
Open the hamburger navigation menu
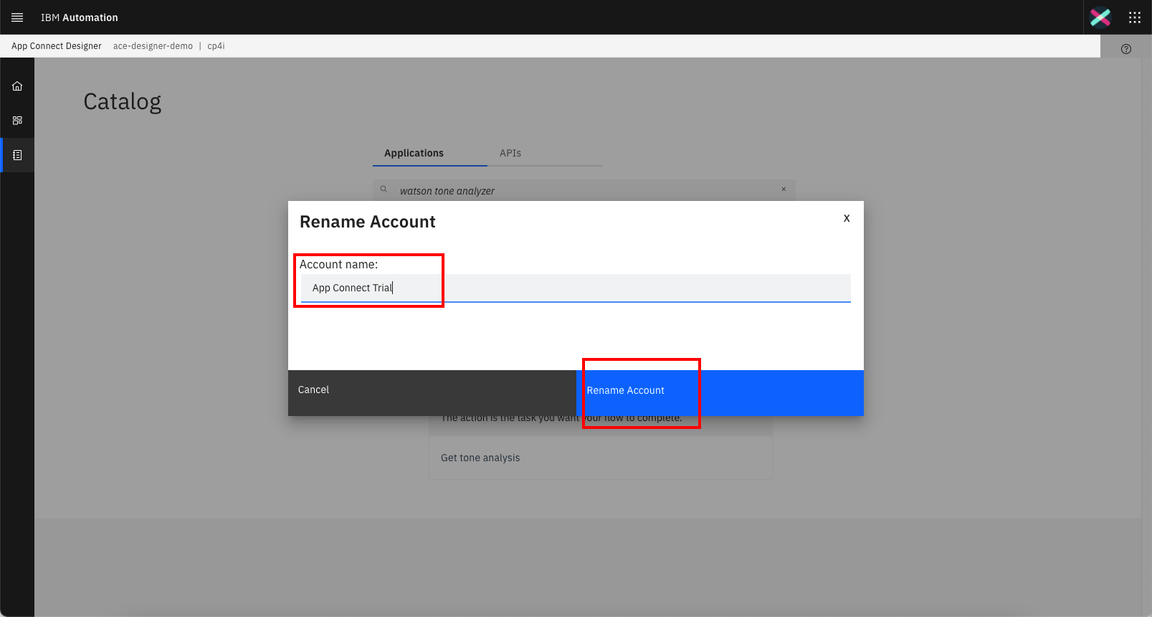pos(17,17)
